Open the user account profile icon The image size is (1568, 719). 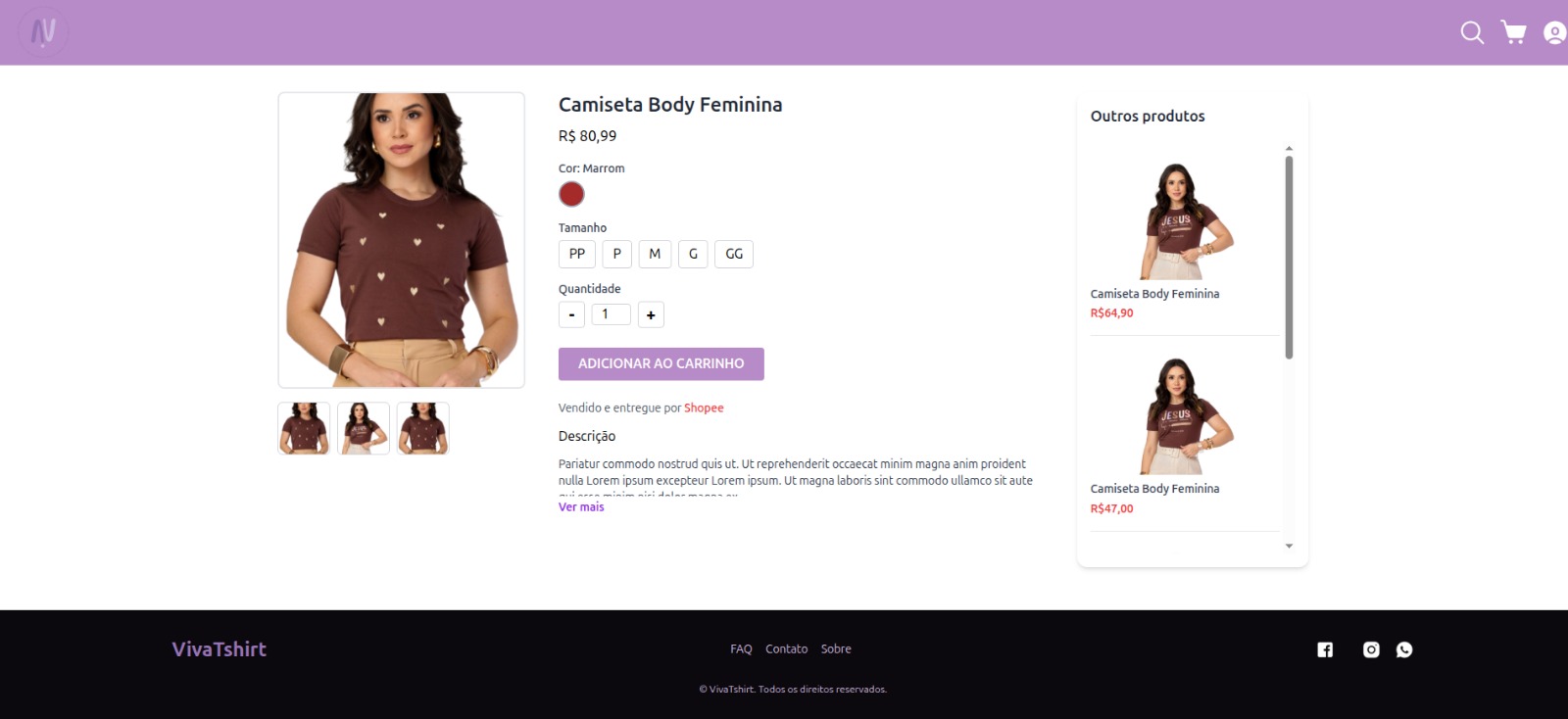pos(1554,32)
